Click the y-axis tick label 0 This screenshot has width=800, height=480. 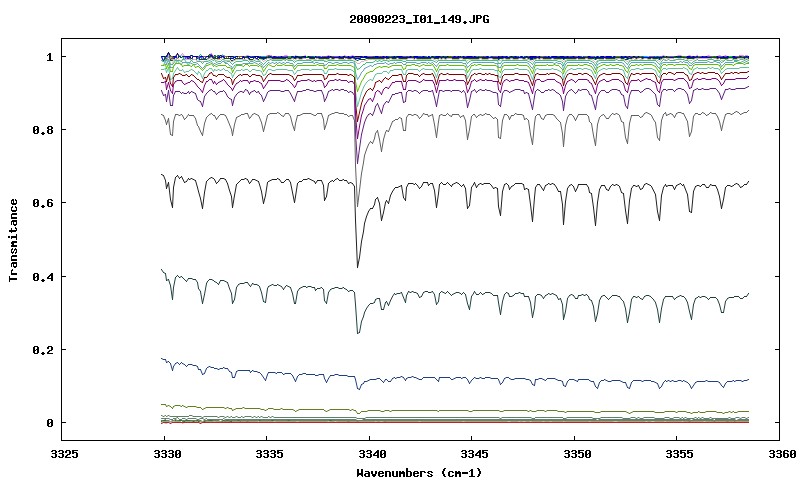pyautogui.click(x=49, y=423)
